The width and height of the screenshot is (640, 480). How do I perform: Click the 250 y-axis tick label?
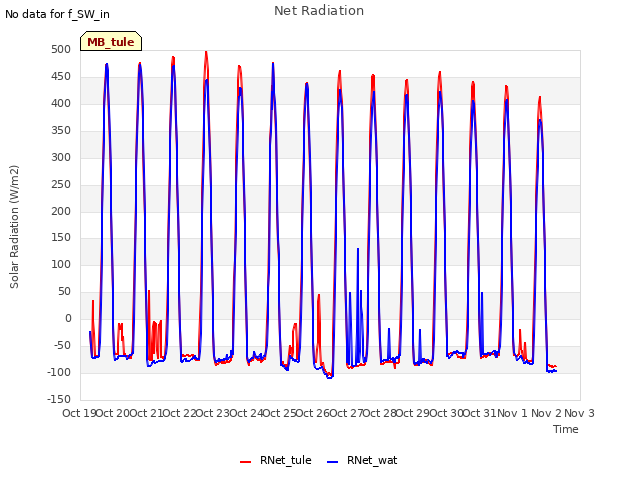pyautogui.click(x=61, y=184)
